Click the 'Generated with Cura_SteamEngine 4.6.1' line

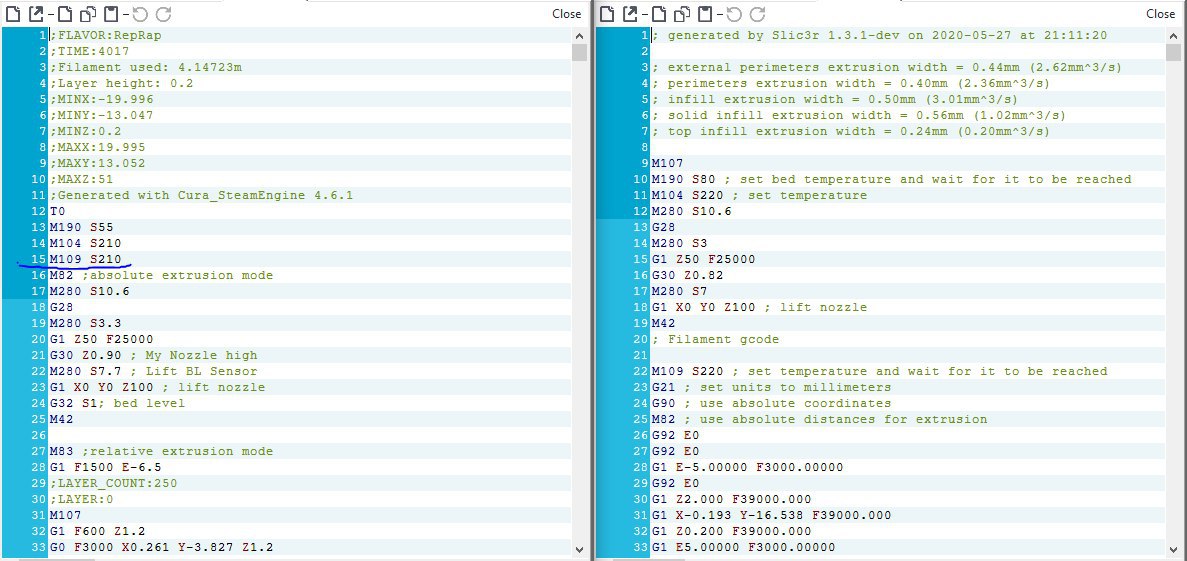tap(201, 195)
